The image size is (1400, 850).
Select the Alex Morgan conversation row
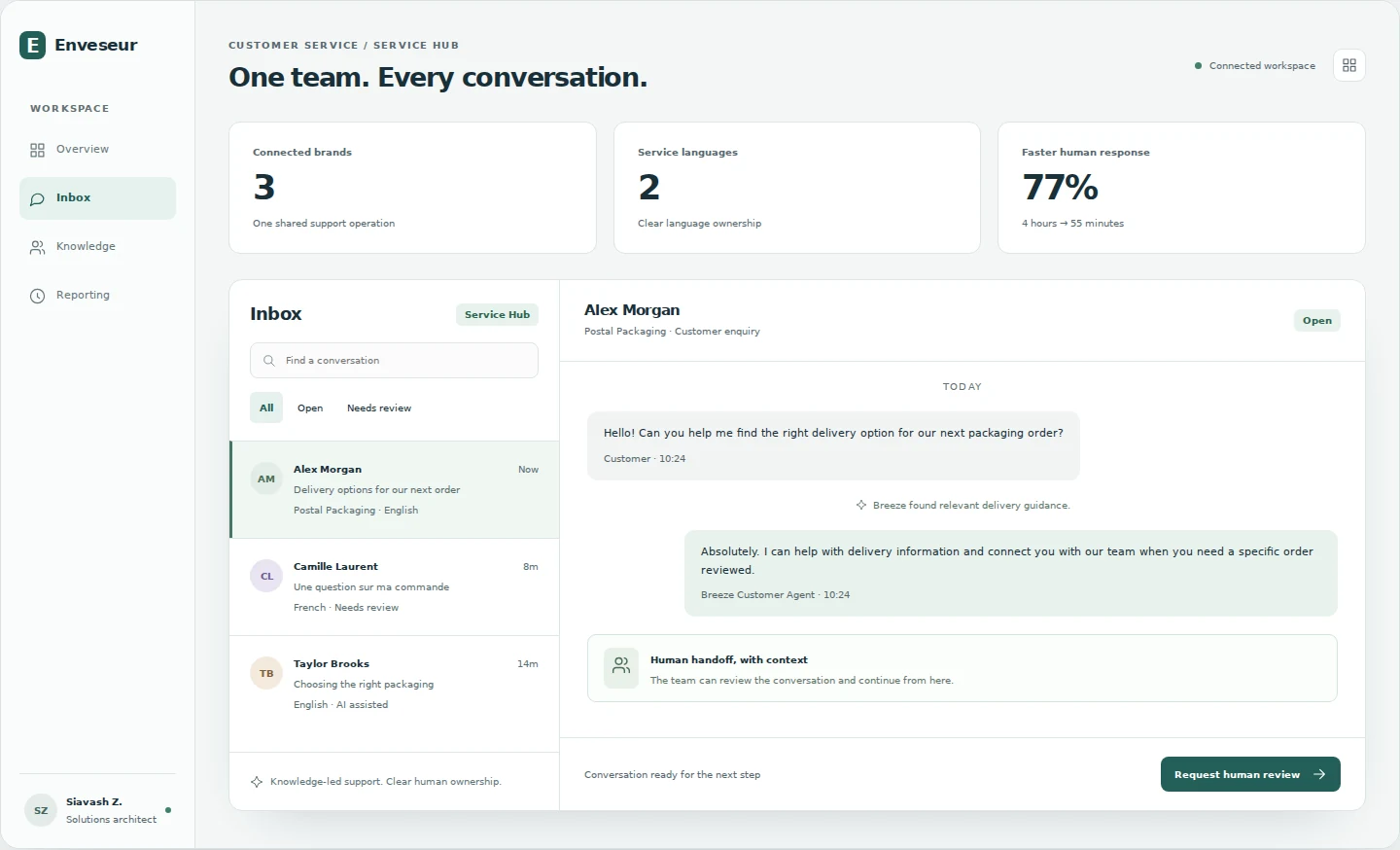394,490
